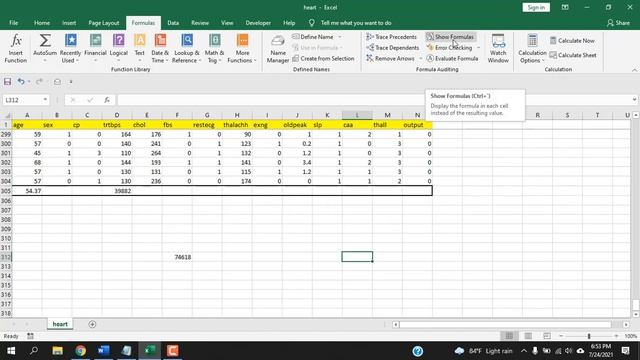640x360 pixels.
Task: Click zoom in plus button
Action: click(x=616, y=336)
